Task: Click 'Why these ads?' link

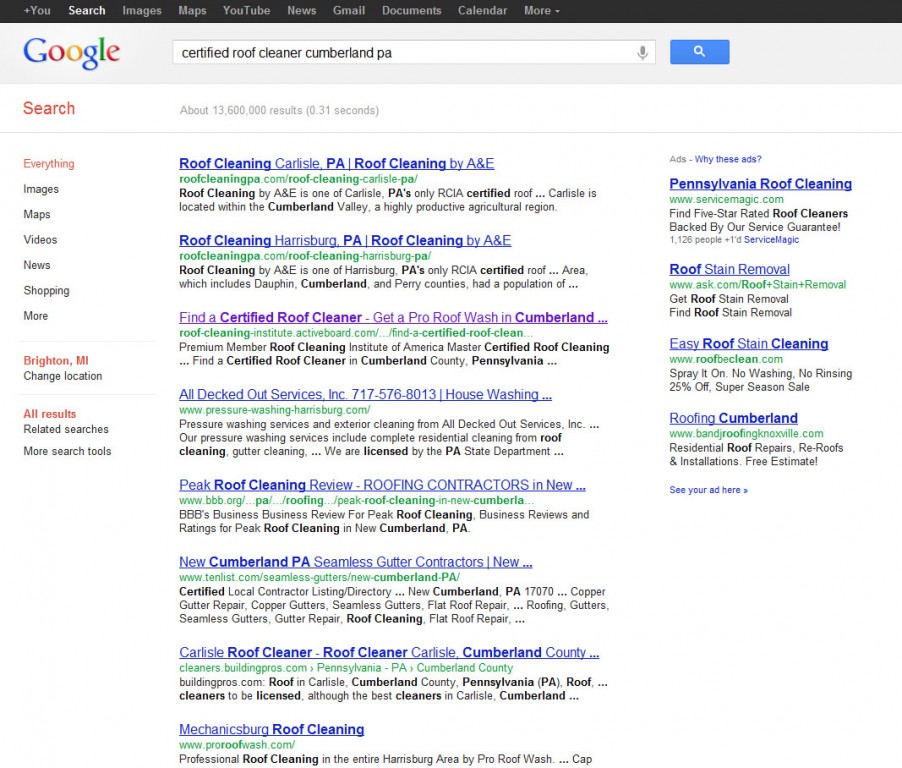Action: (x=728, y=160)
